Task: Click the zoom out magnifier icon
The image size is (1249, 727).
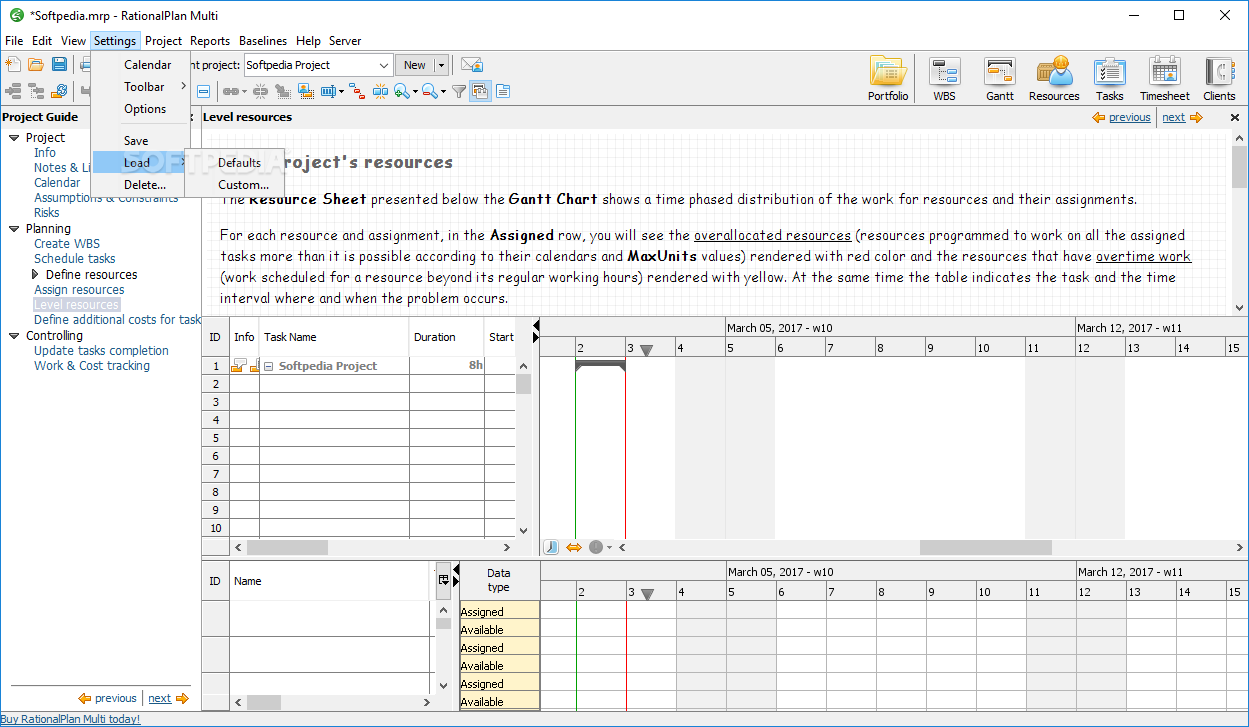Action: coord(430,91)
